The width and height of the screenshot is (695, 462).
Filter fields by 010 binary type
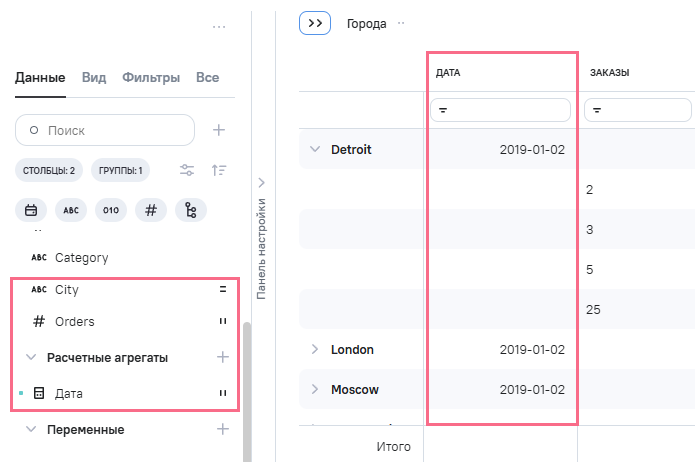pyautogui.click(x=111, y=210)
